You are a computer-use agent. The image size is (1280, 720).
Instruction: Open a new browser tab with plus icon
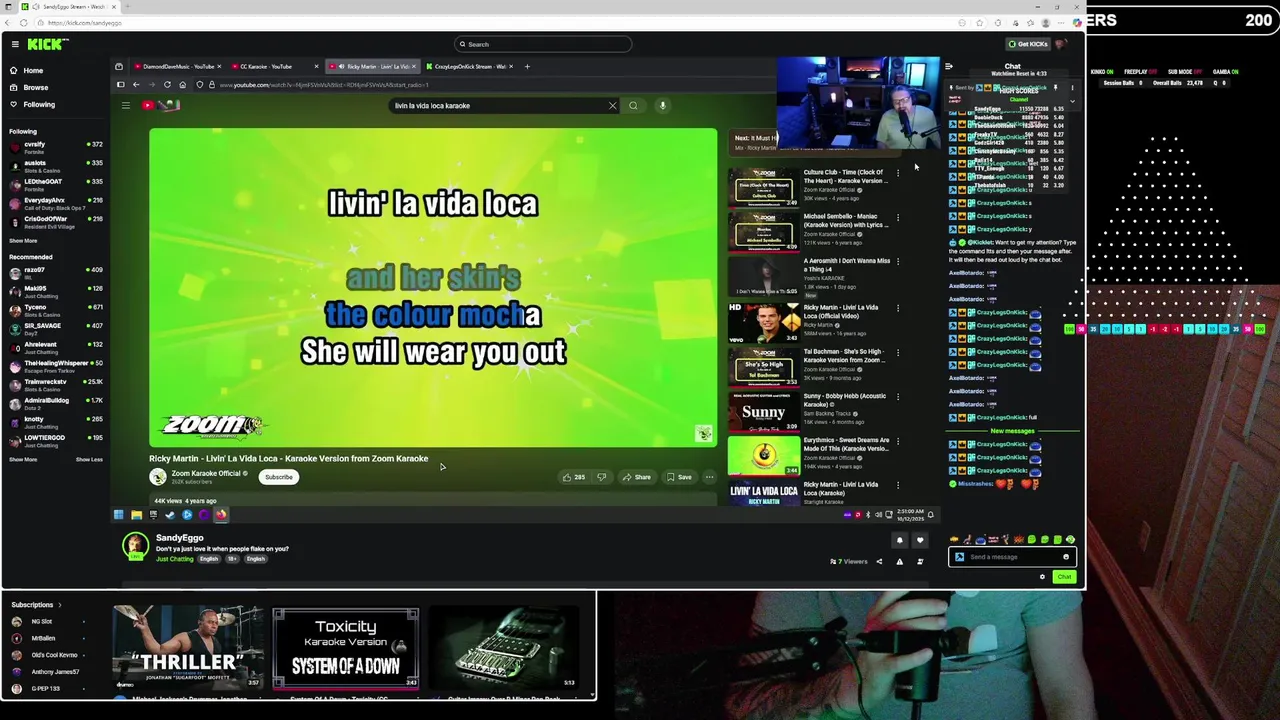pyautogui.click(x=527, y=67)
